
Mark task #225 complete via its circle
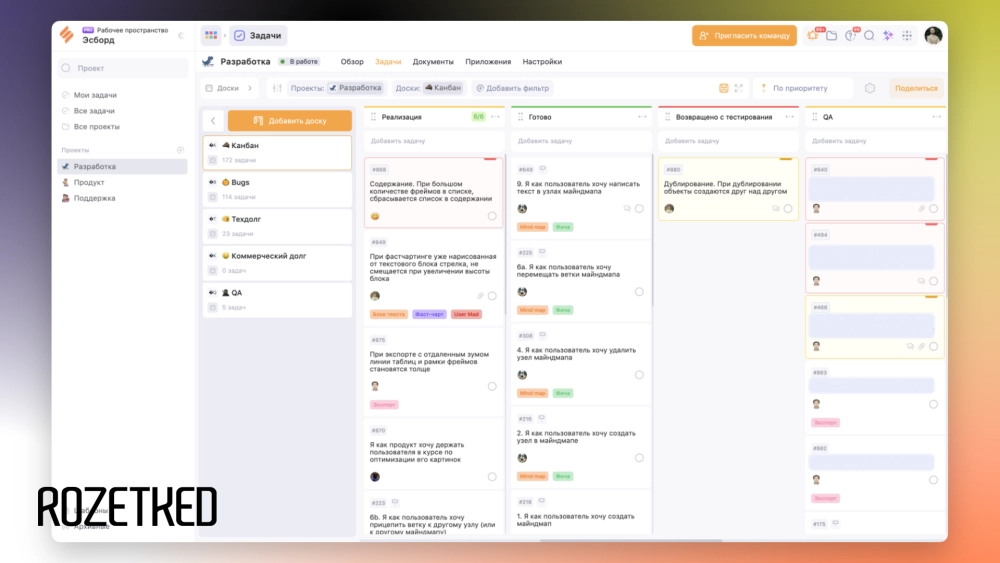tap(639, 292)
